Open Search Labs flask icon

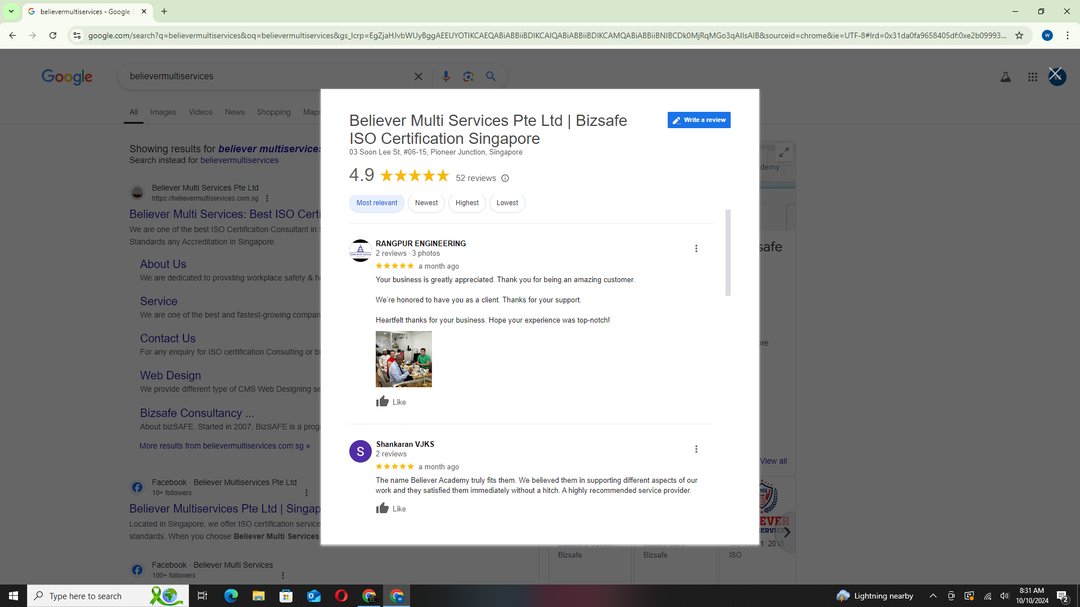1006,77
